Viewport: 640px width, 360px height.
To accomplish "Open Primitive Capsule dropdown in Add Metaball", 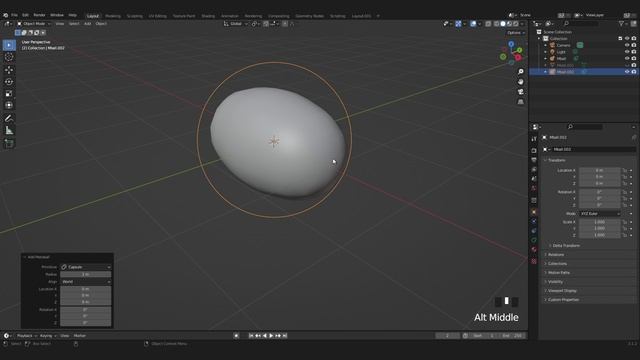I will tap(86, 267).
